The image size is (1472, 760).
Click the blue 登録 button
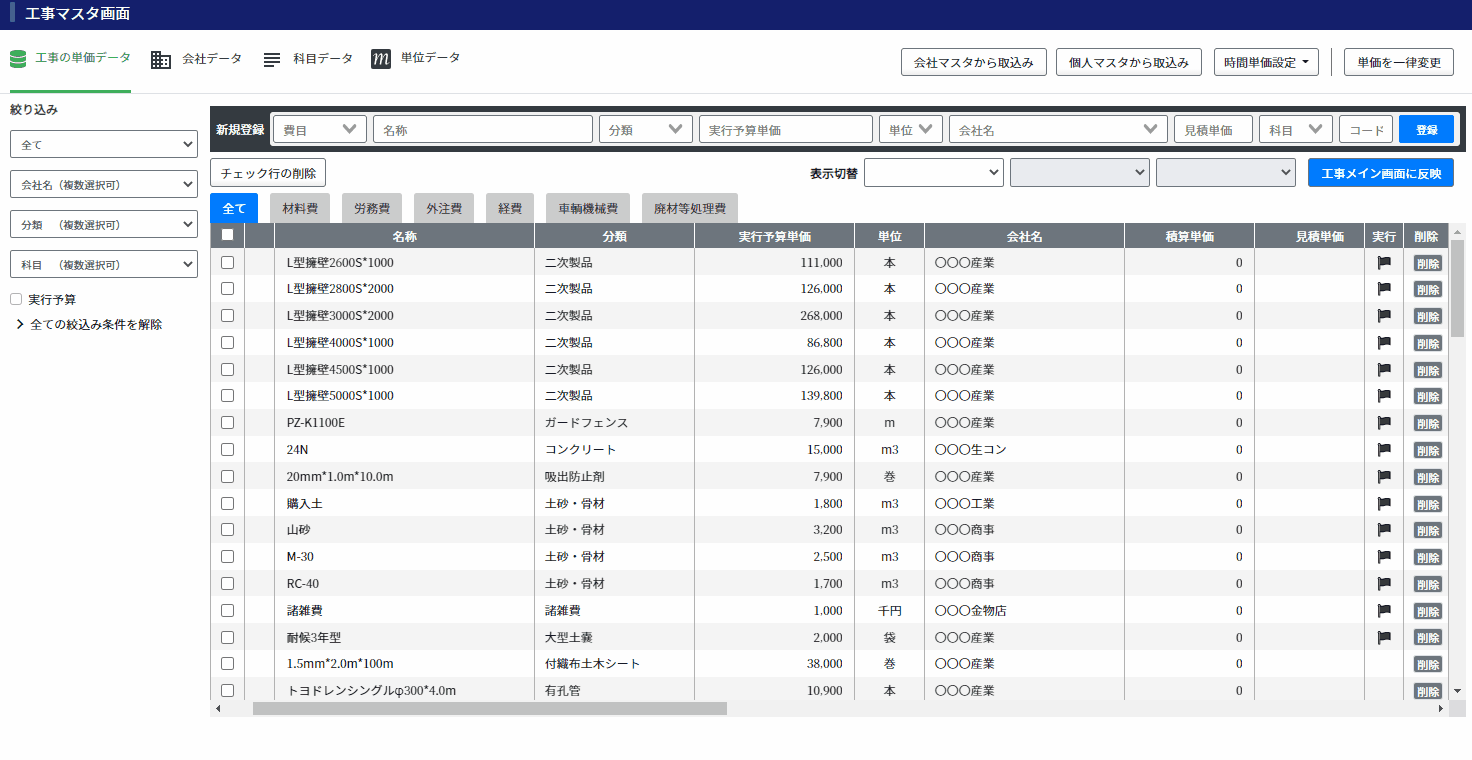pos(1427,129)
